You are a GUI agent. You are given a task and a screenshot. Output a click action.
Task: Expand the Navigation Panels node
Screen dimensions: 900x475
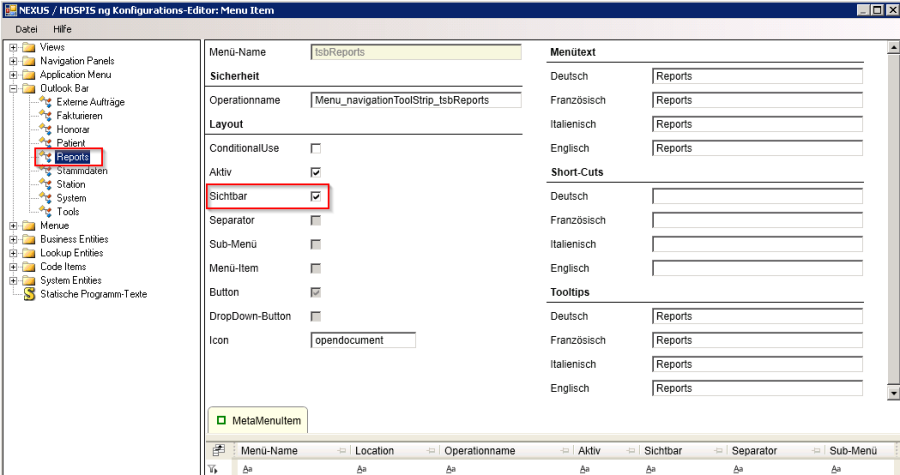click(13, 61)
